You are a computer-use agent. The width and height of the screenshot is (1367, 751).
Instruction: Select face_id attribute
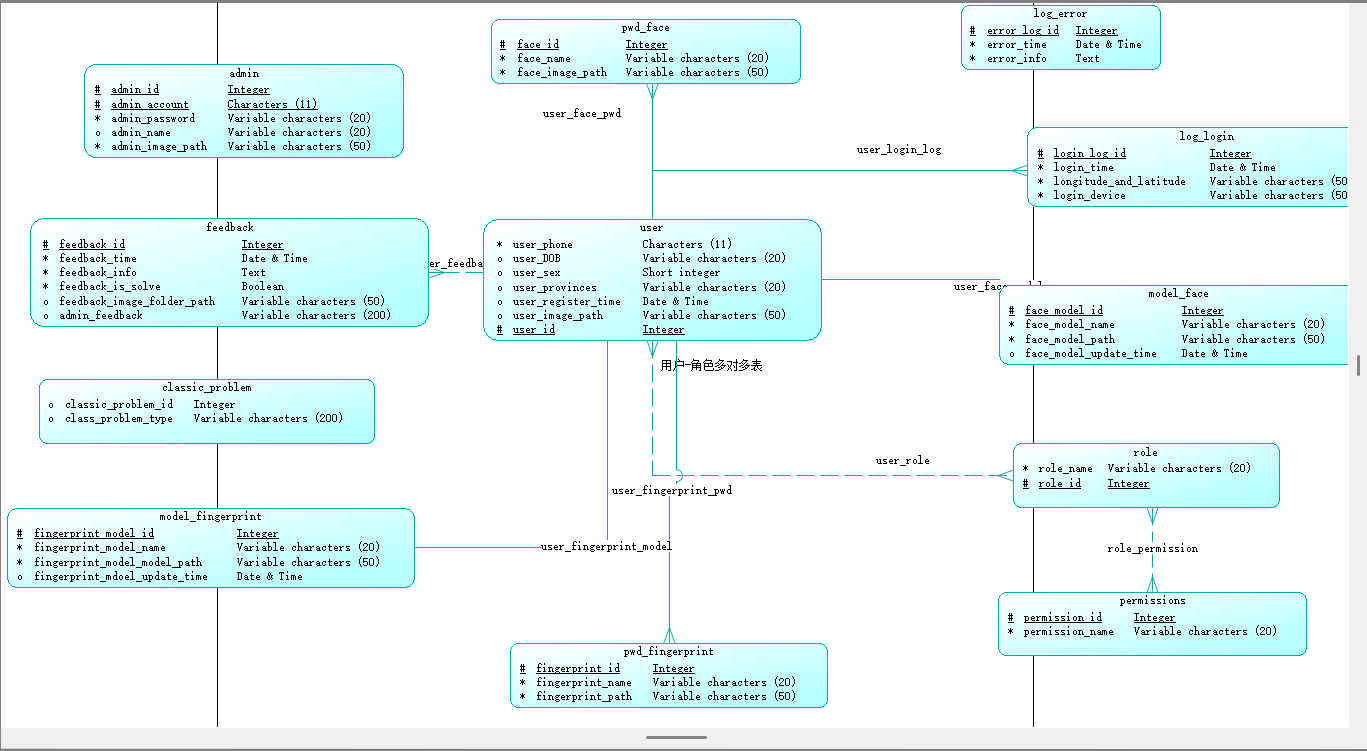[x=538, y=44]
